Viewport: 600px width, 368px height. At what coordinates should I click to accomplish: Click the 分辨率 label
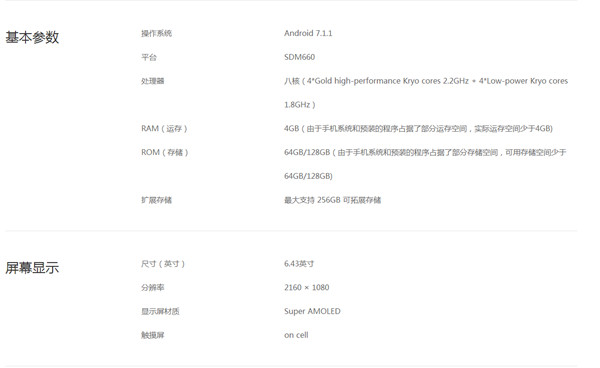[x=153, y=287]
